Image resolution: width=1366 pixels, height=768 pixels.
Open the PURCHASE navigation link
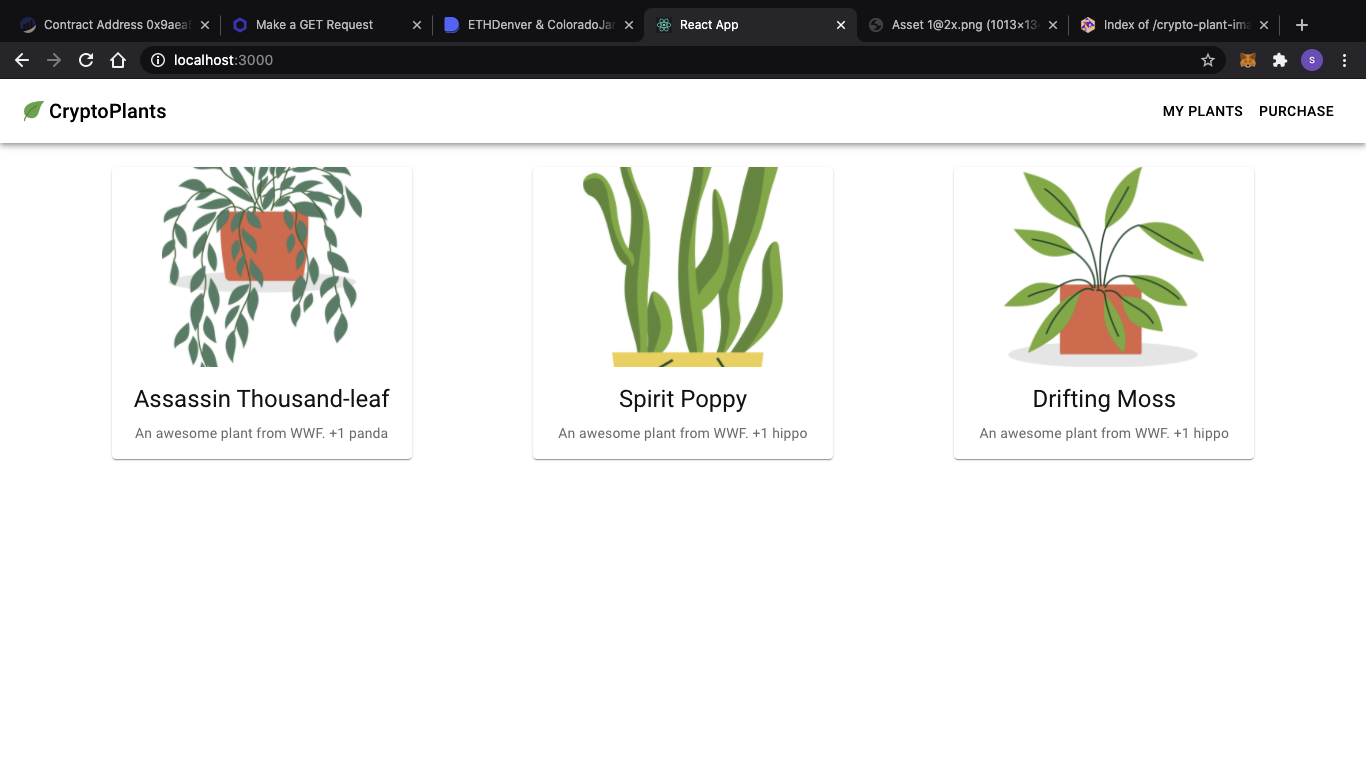1296,111
